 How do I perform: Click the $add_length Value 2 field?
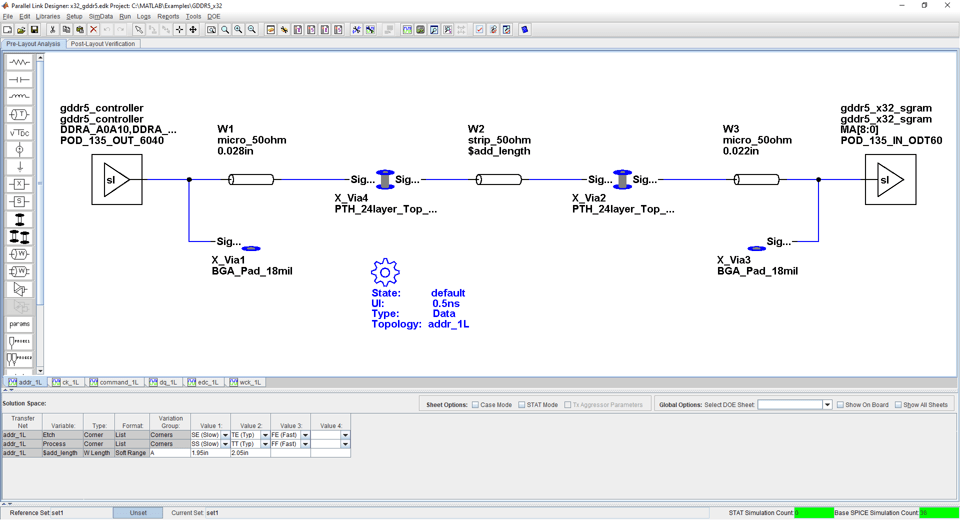250,453
